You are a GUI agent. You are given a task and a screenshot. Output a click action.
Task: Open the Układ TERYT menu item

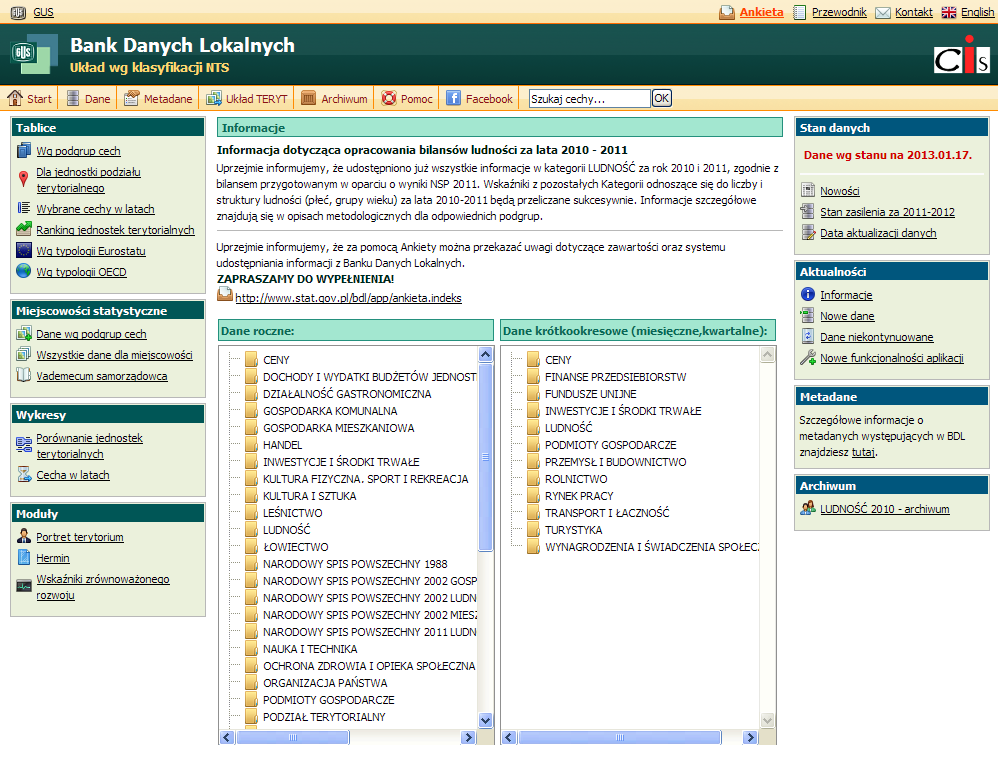tap(257, 99)
